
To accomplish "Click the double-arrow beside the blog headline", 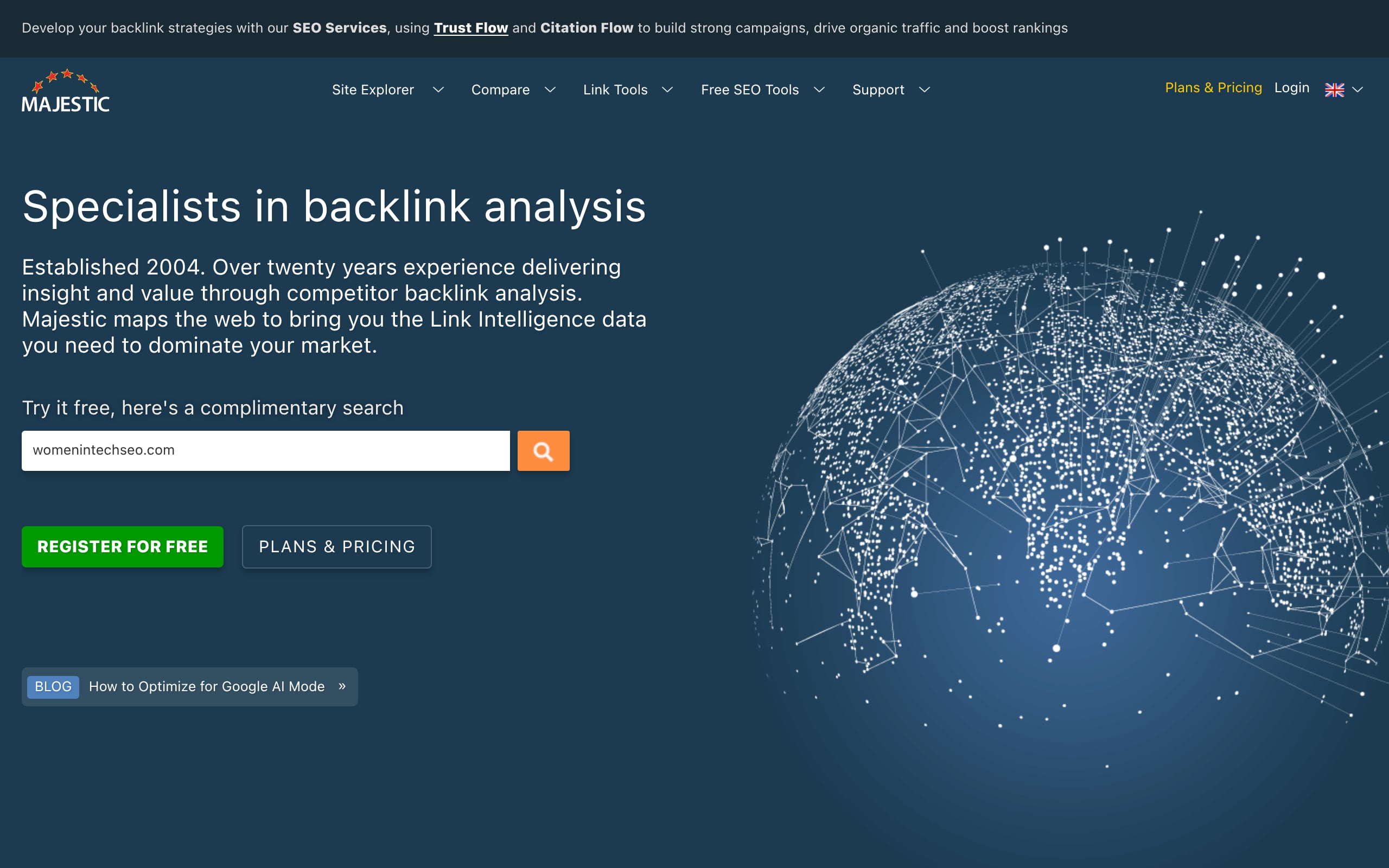I will (x=342, y=686).
